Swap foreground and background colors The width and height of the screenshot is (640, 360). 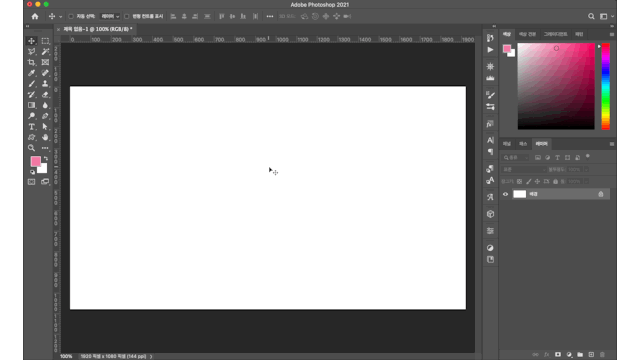click(46, 158)
